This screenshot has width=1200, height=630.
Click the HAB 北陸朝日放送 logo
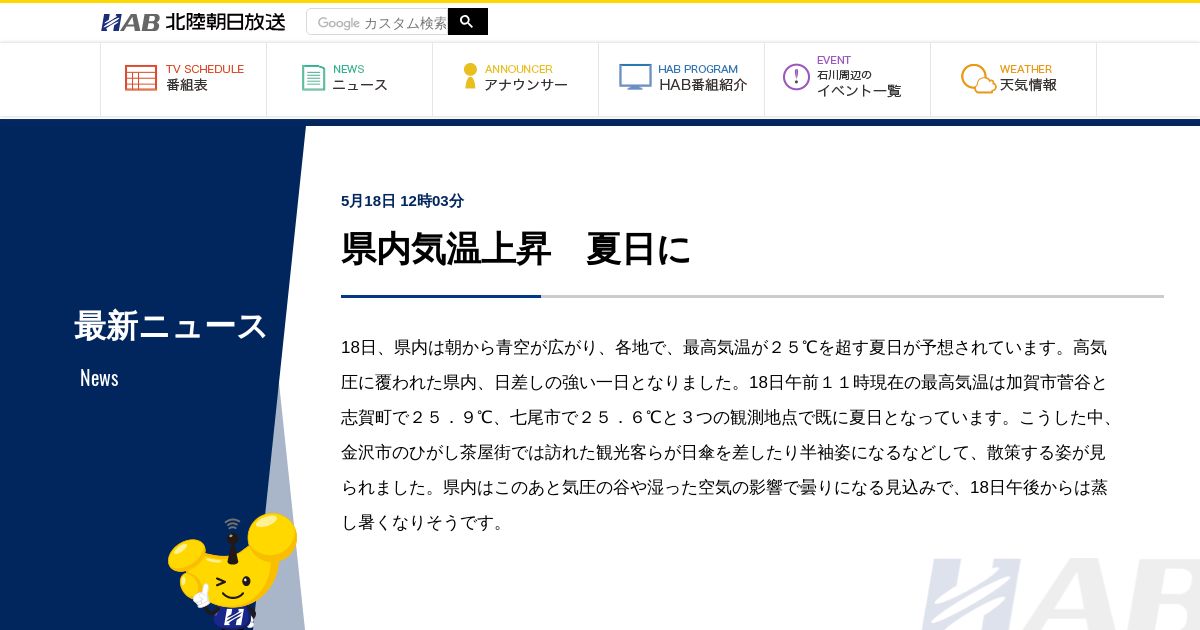193,22
